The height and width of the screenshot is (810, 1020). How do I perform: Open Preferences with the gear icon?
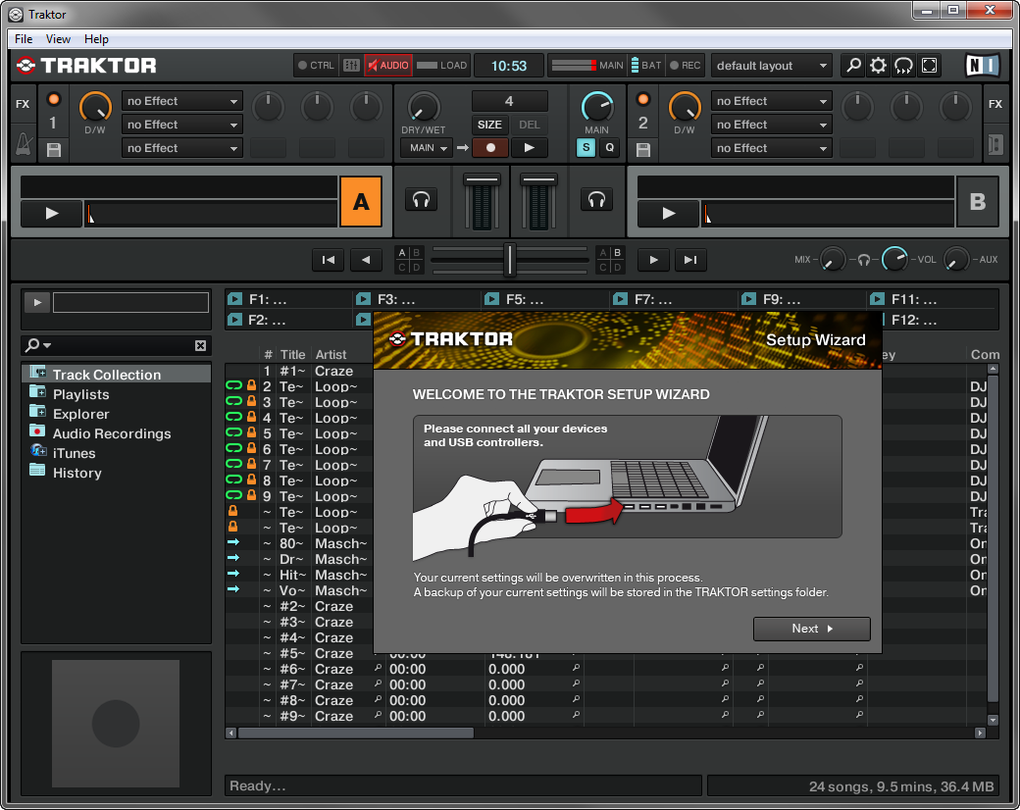pyautogui.click(x=878, y=65)
